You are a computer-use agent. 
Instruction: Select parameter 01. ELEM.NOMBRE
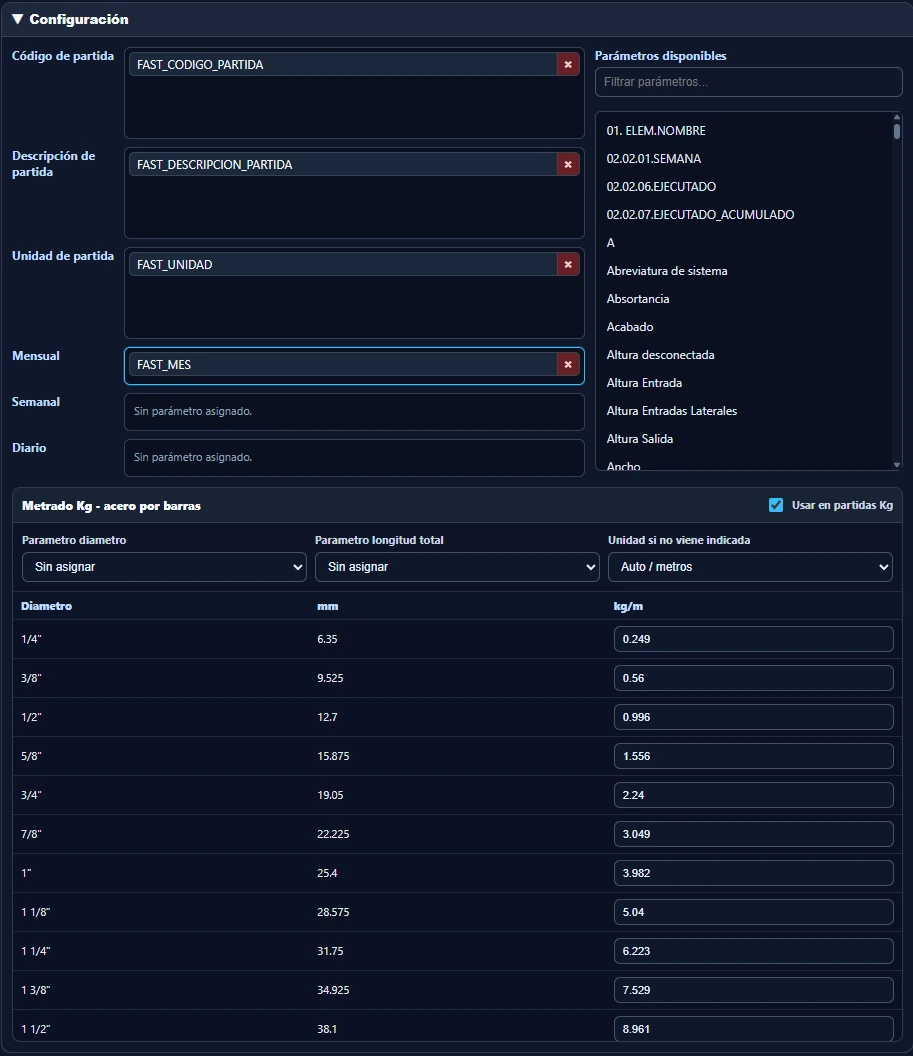pyautogui.click(x=656, y=131)
